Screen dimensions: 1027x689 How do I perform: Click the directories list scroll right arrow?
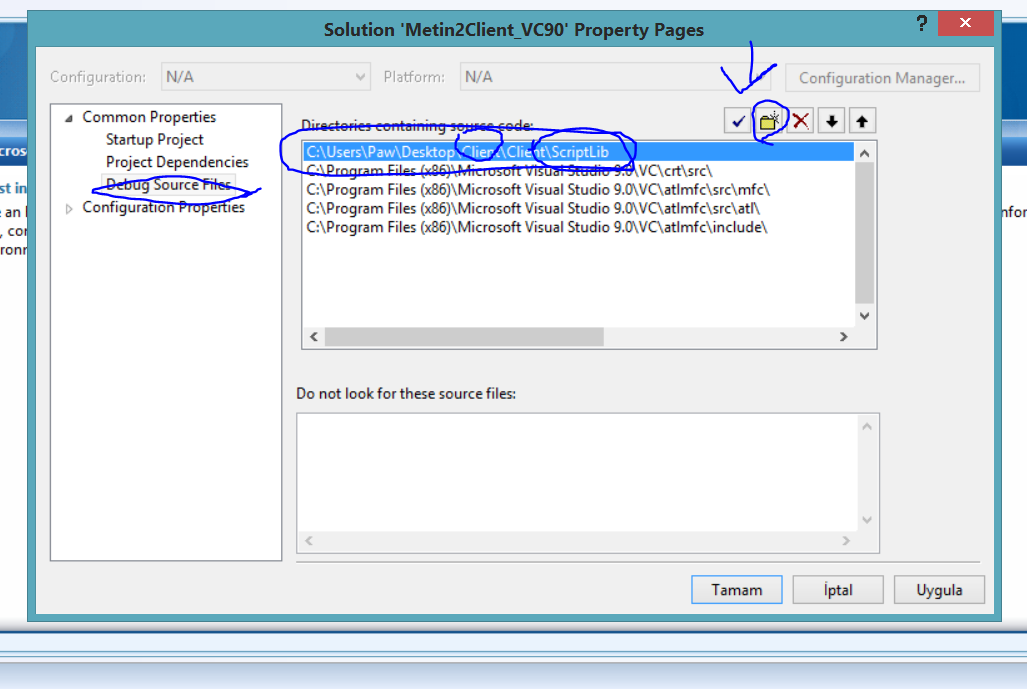click(x=844, y=337)
